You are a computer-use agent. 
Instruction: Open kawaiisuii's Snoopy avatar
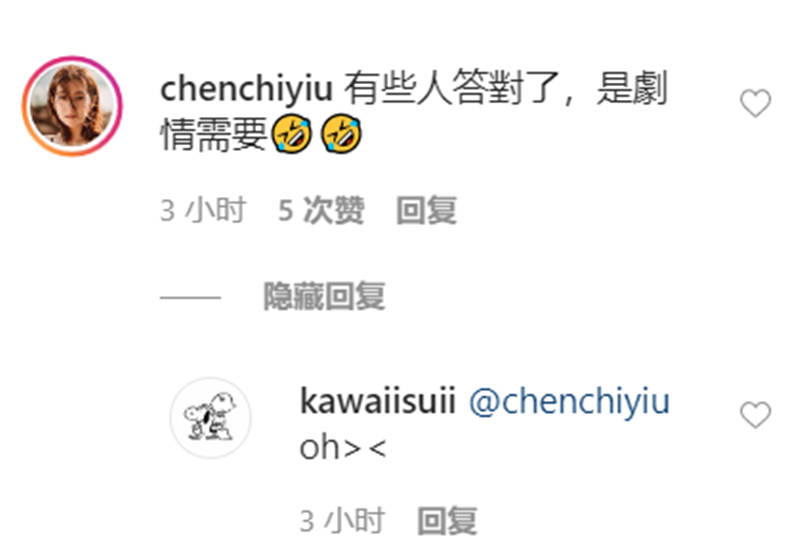click(x=211, y=418)
